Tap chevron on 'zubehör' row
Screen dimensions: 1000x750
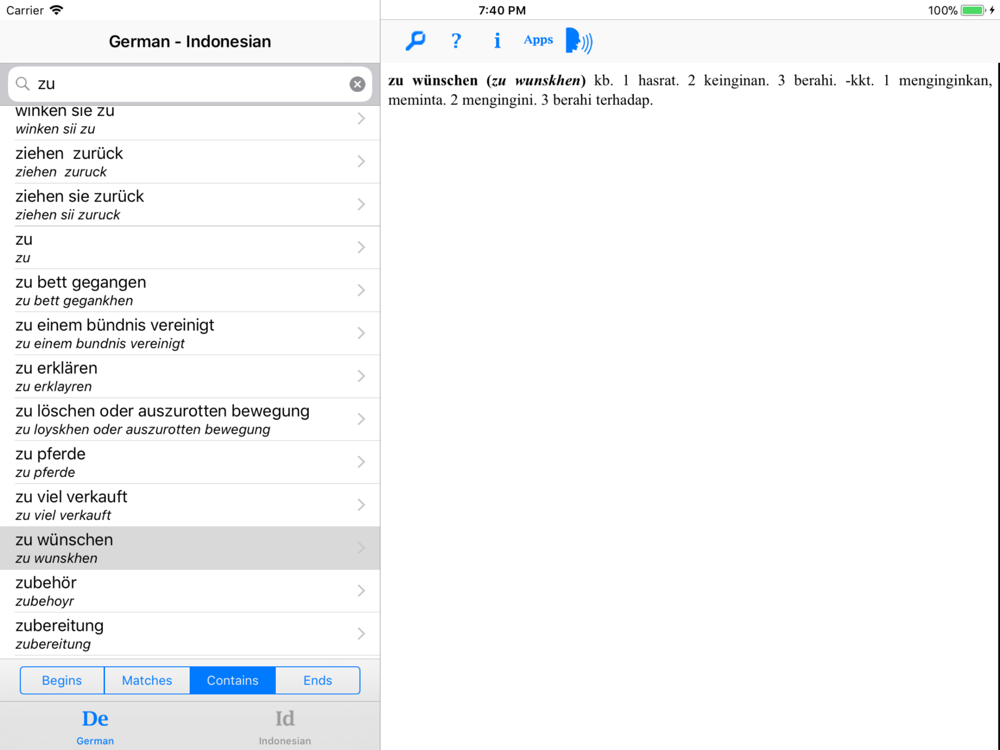click(361, 591)
